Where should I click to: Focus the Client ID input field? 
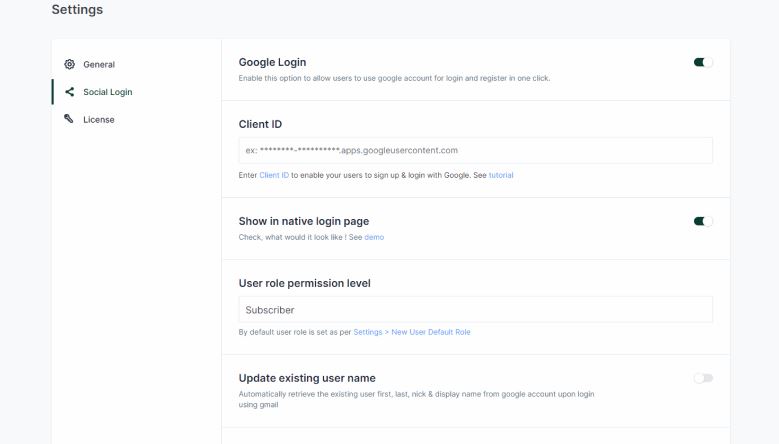[475, 150]
